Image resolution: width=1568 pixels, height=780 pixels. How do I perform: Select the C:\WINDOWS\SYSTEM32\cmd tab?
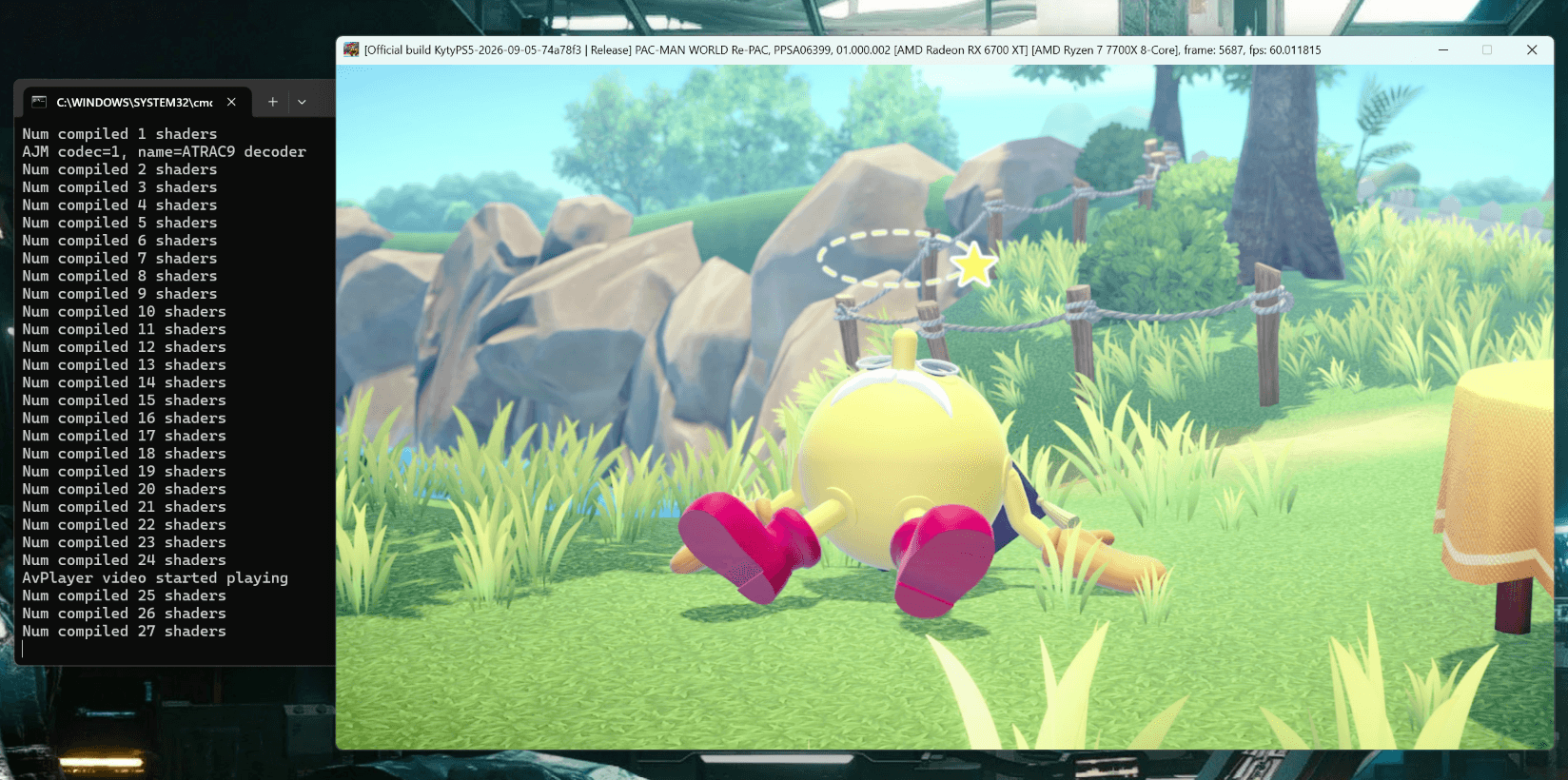[137, 102]
